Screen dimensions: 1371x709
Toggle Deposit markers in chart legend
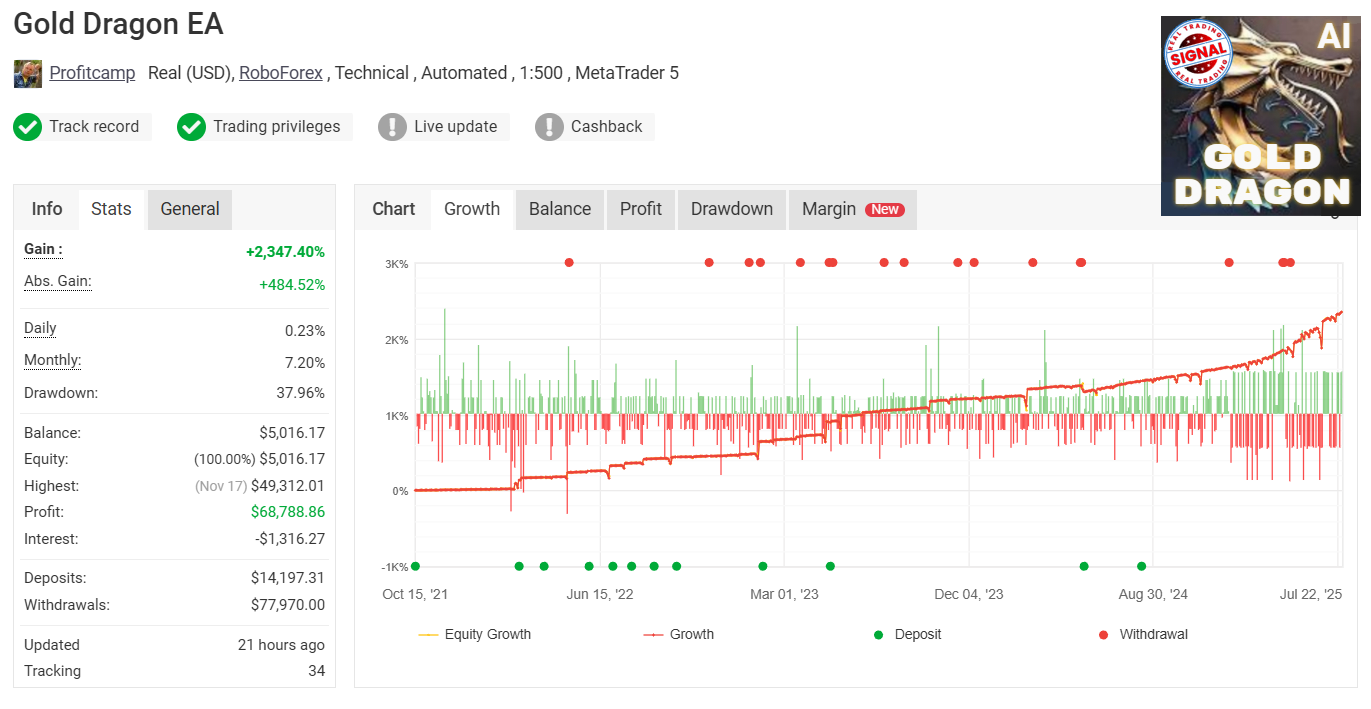(908, 634)
